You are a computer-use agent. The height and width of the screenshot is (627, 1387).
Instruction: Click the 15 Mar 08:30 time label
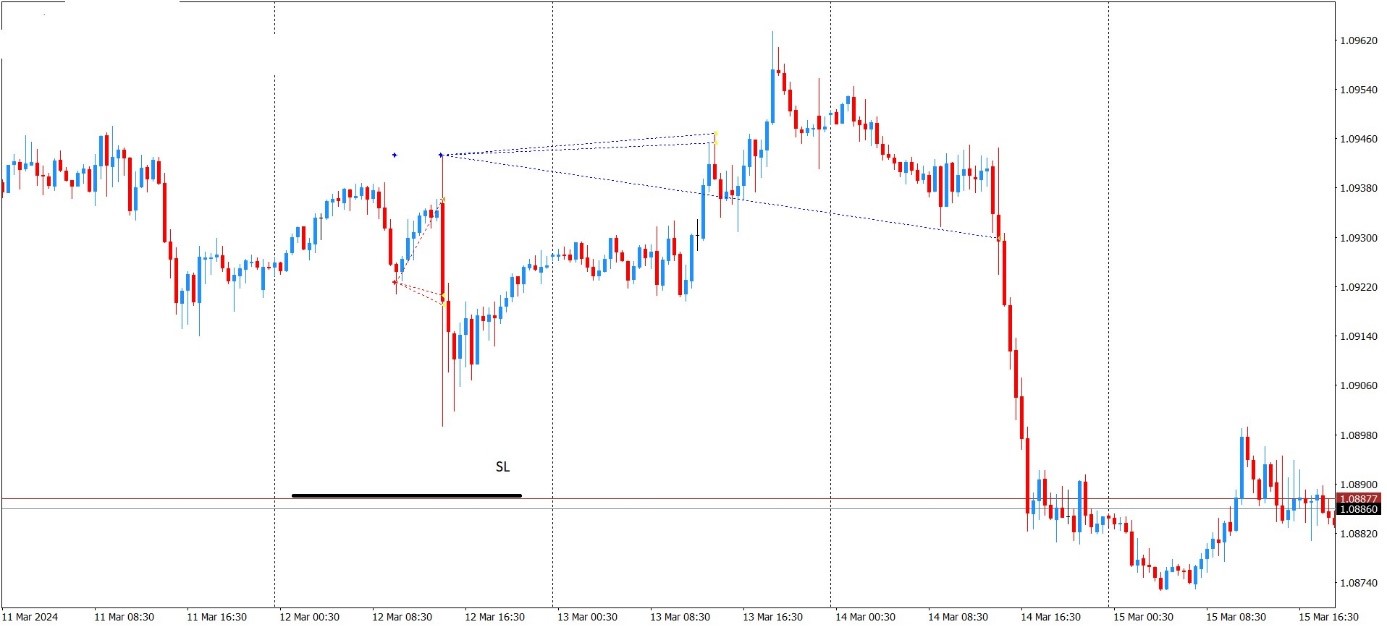pos(1237,617)
